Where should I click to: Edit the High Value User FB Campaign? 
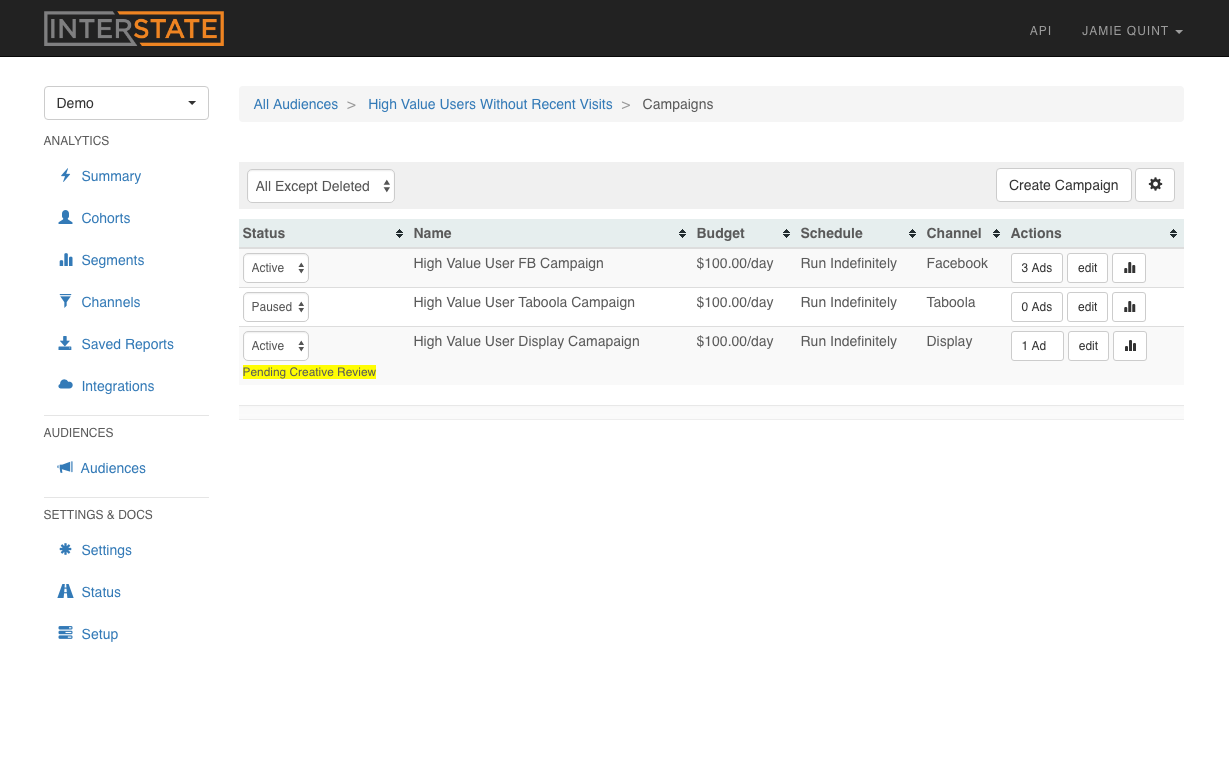[x=1088, y=268]
